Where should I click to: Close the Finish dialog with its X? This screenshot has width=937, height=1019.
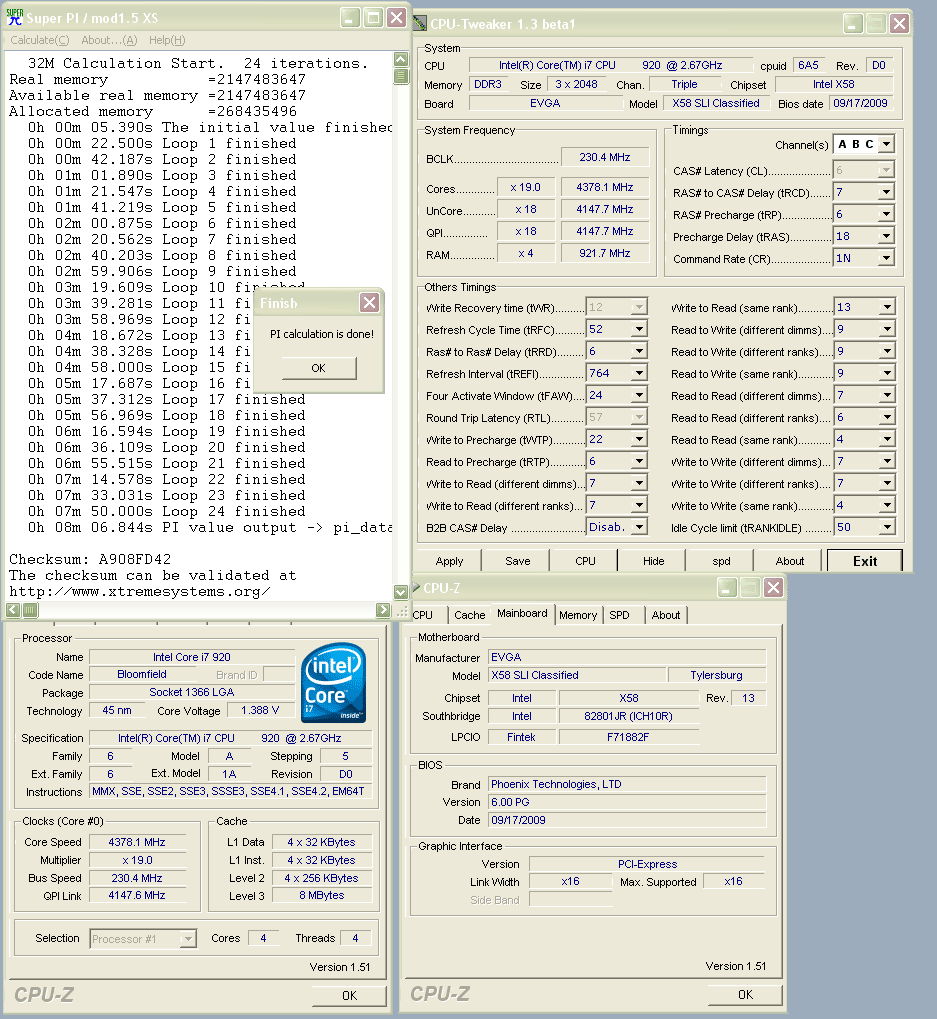pos(369,302)
